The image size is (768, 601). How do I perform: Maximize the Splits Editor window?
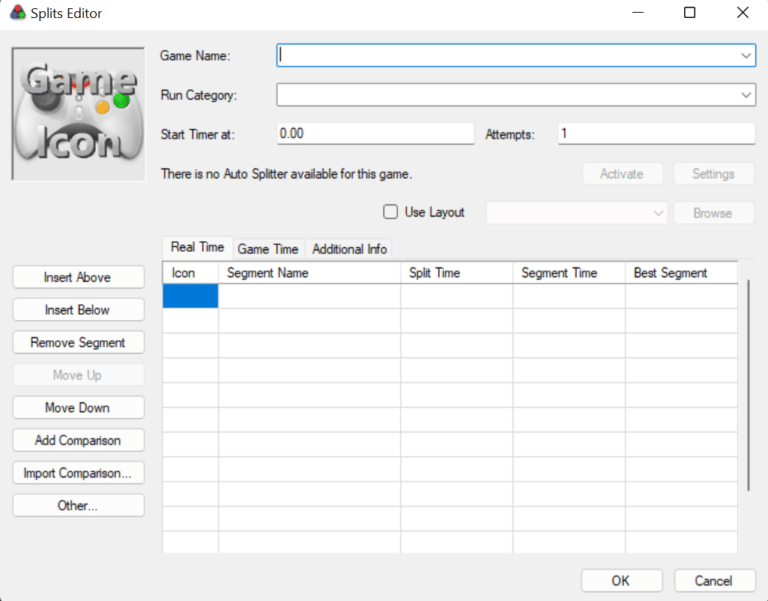point(690,13)
